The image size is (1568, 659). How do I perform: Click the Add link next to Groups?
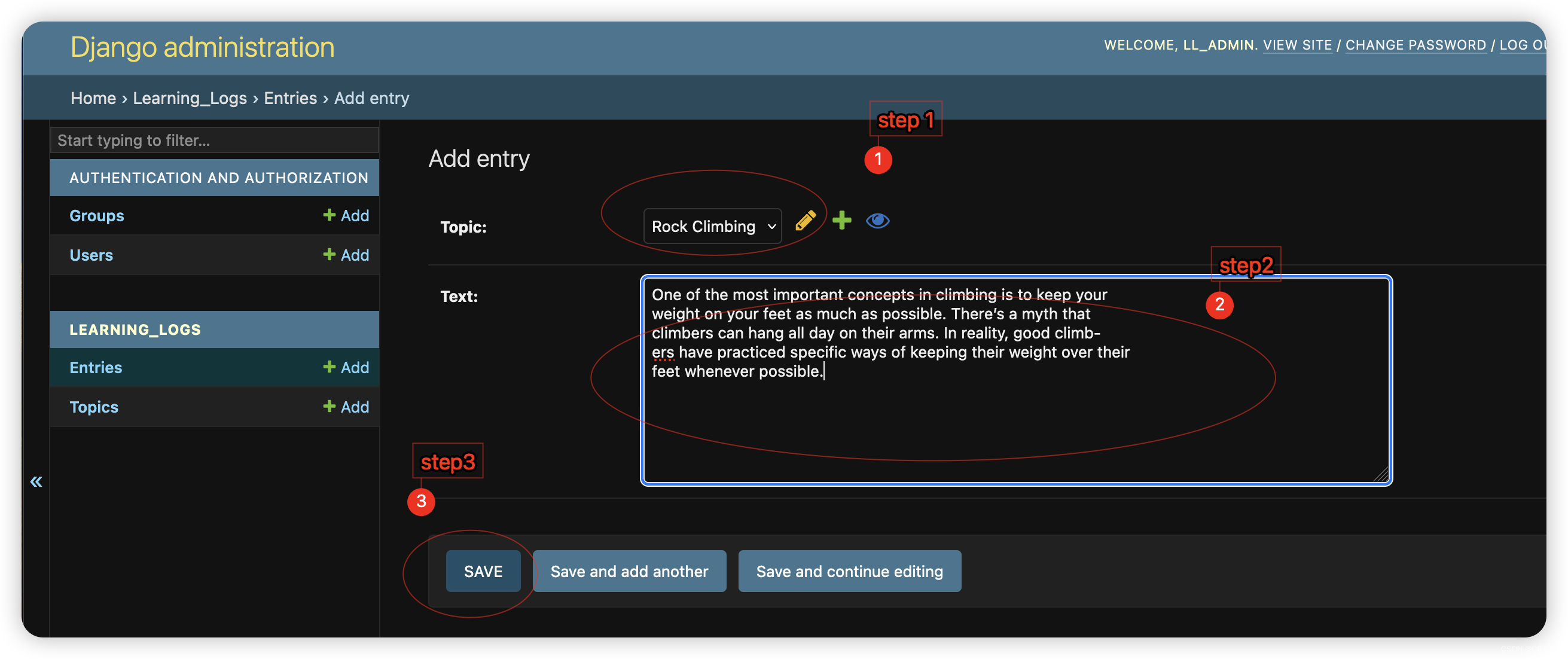[x=346, y=215]
